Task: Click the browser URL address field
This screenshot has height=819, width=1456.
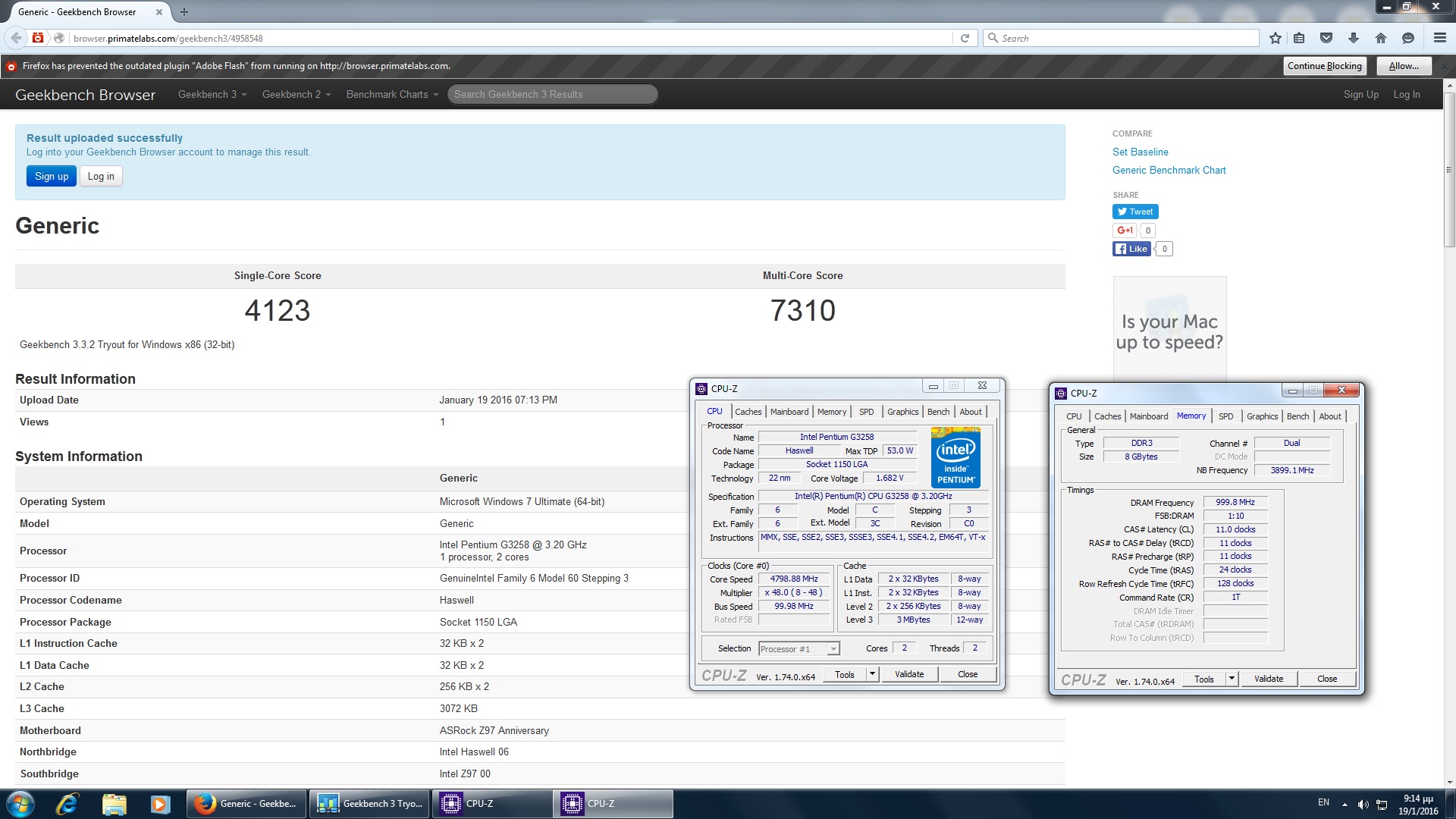Action: [512, 38]
